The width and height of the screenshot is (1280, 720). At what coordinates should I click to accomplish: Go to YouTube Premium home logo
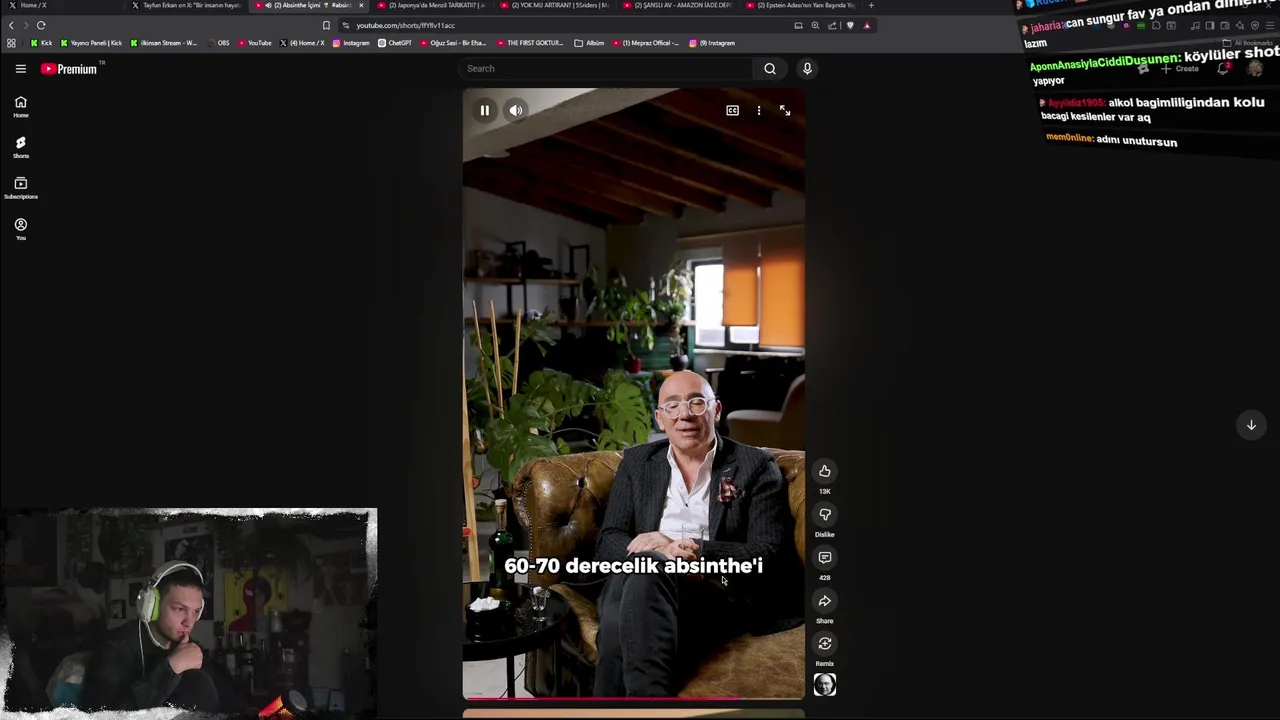pyautogui.click(x=70, y=69)
